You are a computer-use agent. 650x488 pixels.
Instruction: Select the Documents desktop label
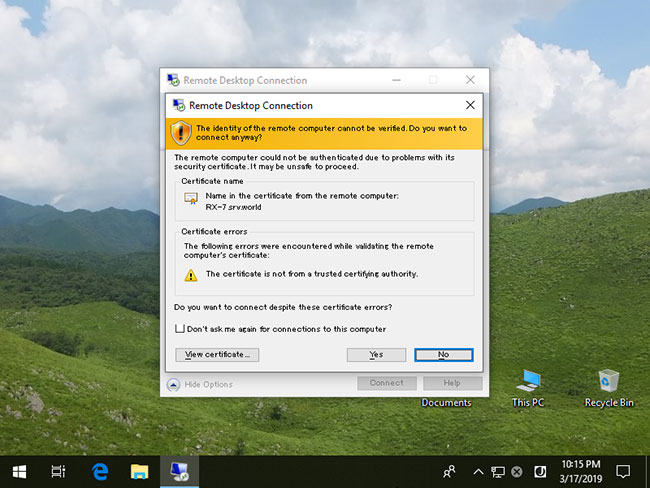[x=446, y=403]
